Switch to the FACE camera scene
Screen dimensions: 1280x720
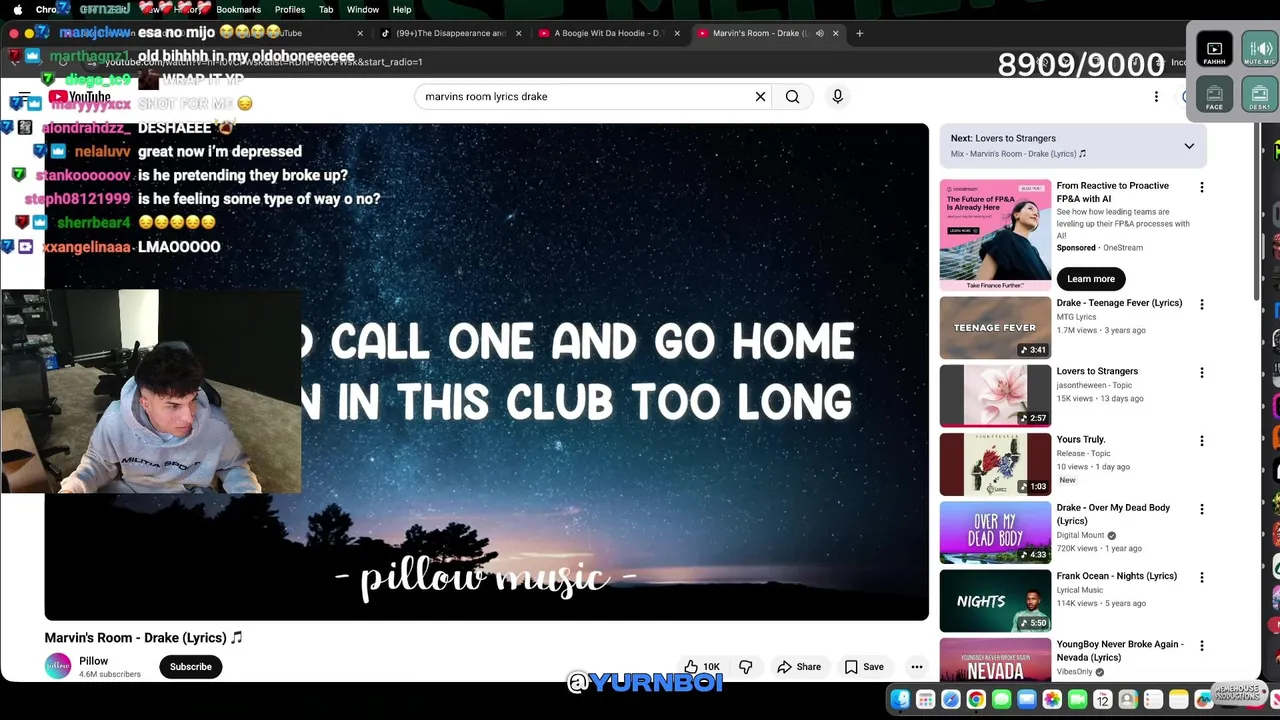click(1214, 96)
